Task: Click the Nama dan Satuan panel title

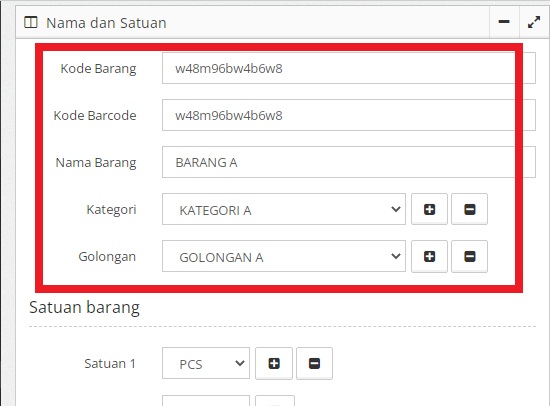Action: click(x=106, y=23)
